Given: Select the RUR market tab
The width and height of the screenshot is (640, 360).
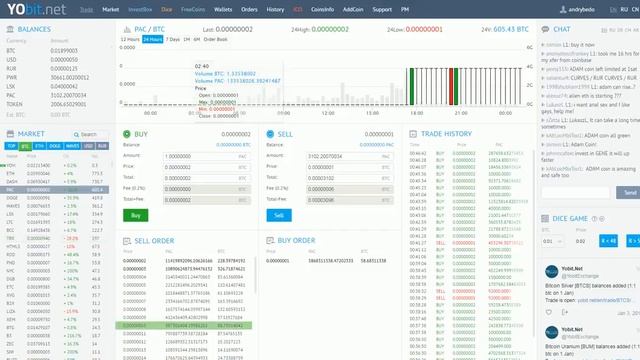Looking at the screenshot, I should [102, 146].
